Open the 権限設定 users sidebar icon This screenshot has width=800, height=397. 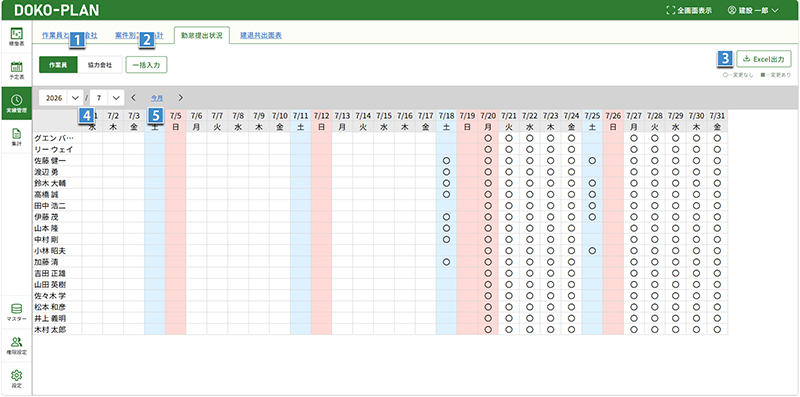point(16,345)
